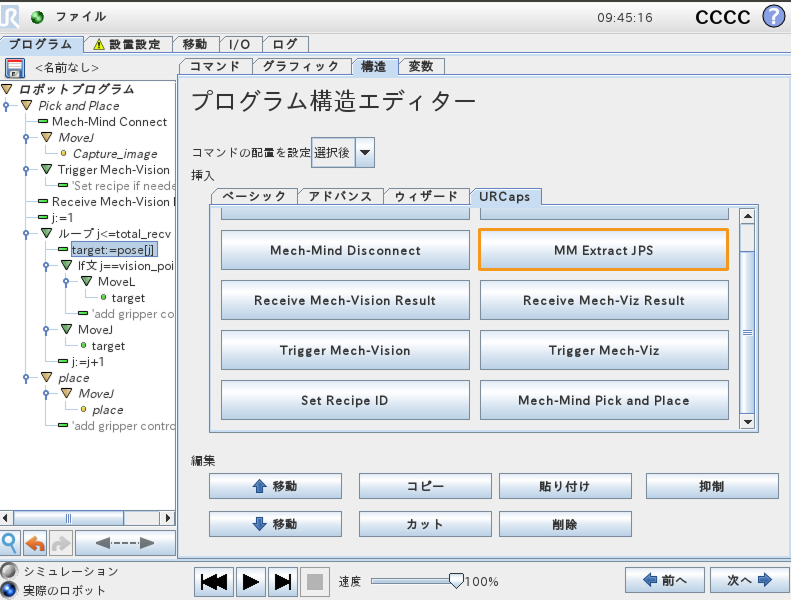
Task: Open the アドバンス insert tab
Action: click(x=341, y=196)
